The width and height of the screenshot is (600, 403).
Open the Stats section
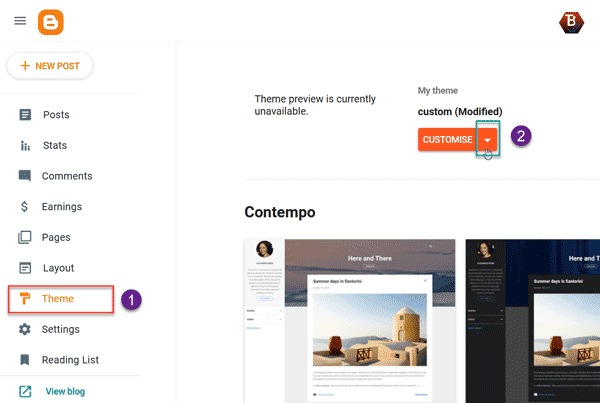[55, 145]
